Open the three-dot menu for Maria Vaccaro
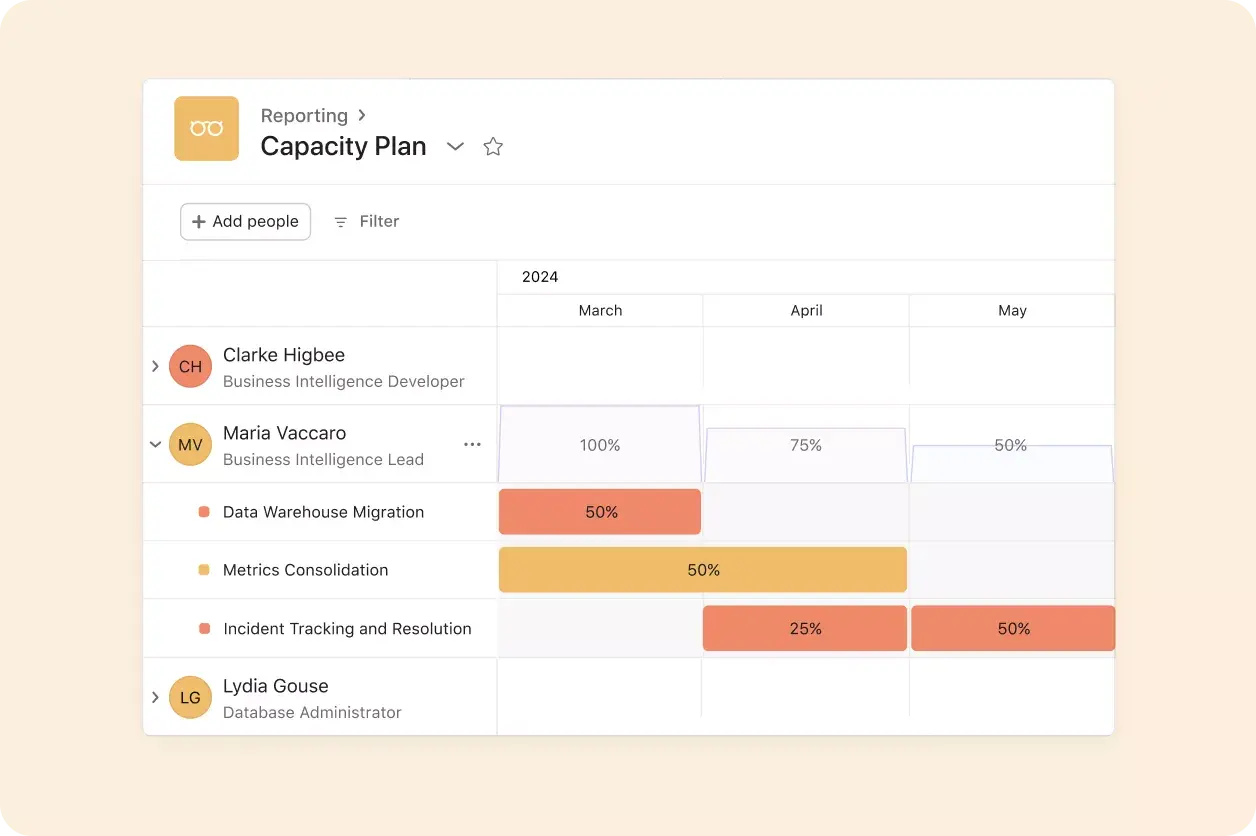The image size is (1256, 836). tap(472, 444)
